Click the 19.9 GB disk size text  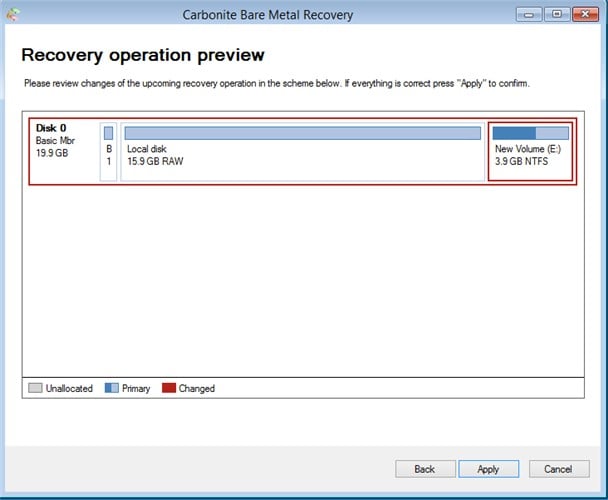(x=52, y=153)
